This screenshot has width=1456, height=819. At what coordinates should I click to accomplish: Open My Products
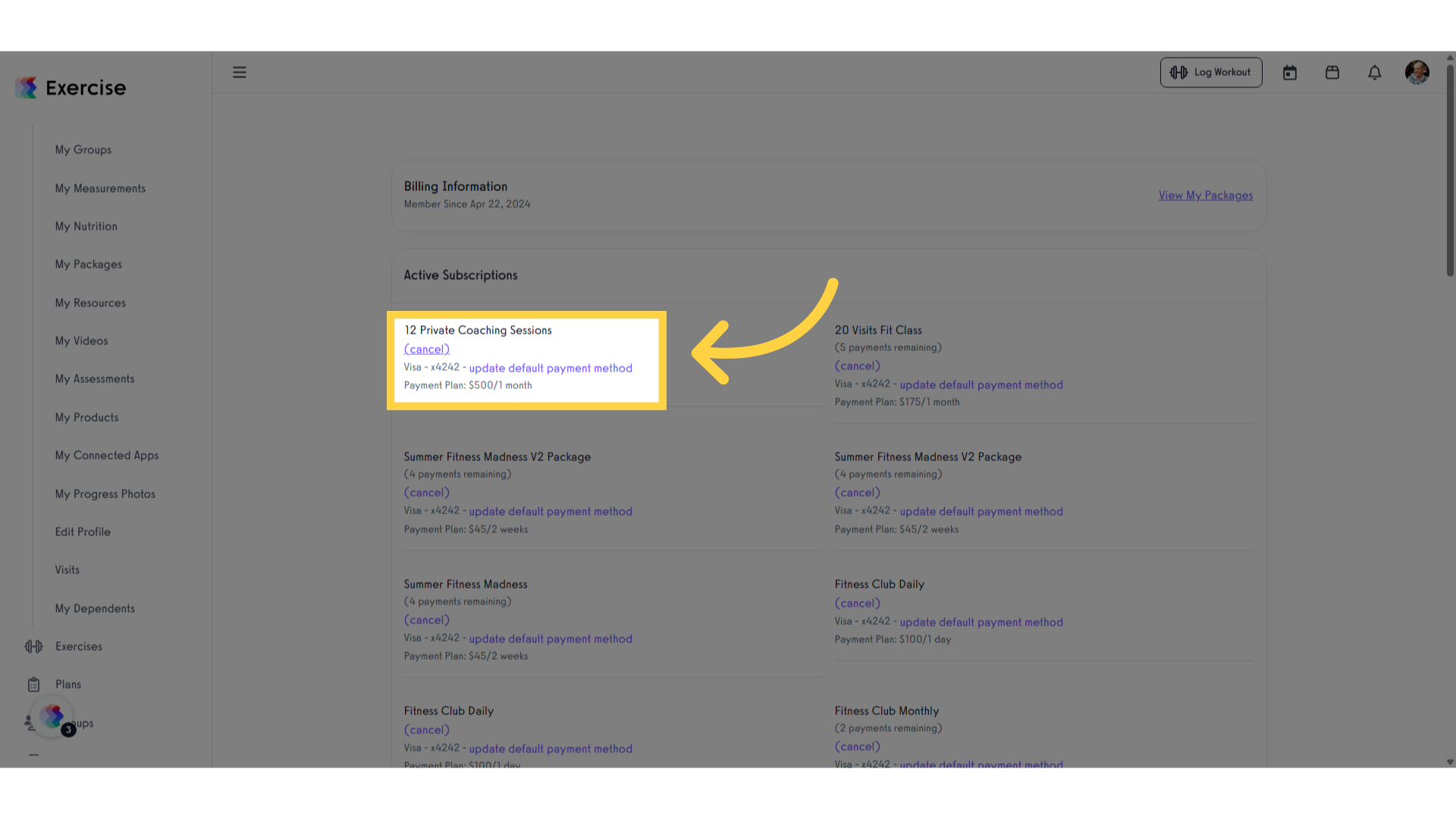pyautogui.click(x=86, y=417)
